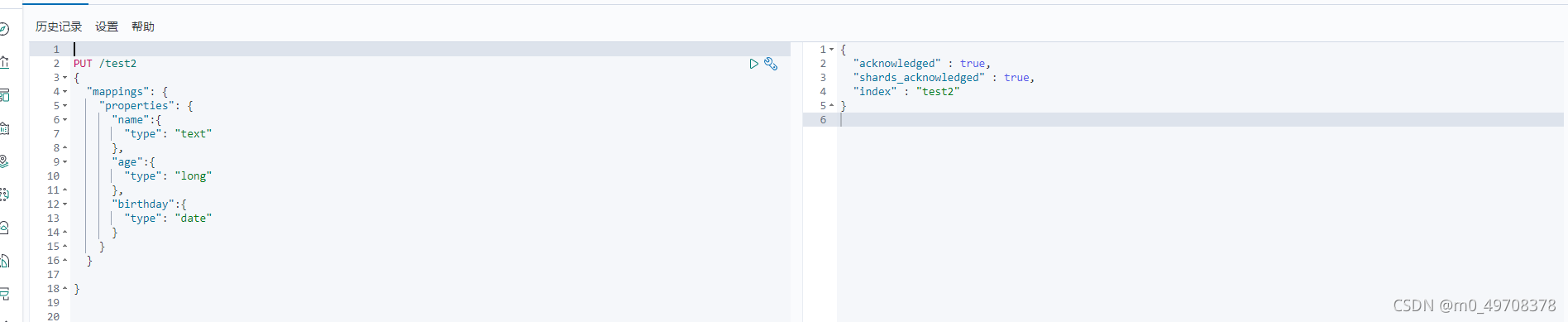Place cursor on empty editor line 17
Screen dimensions: 1568x322
pyautogui.click(x=430, y=275)
